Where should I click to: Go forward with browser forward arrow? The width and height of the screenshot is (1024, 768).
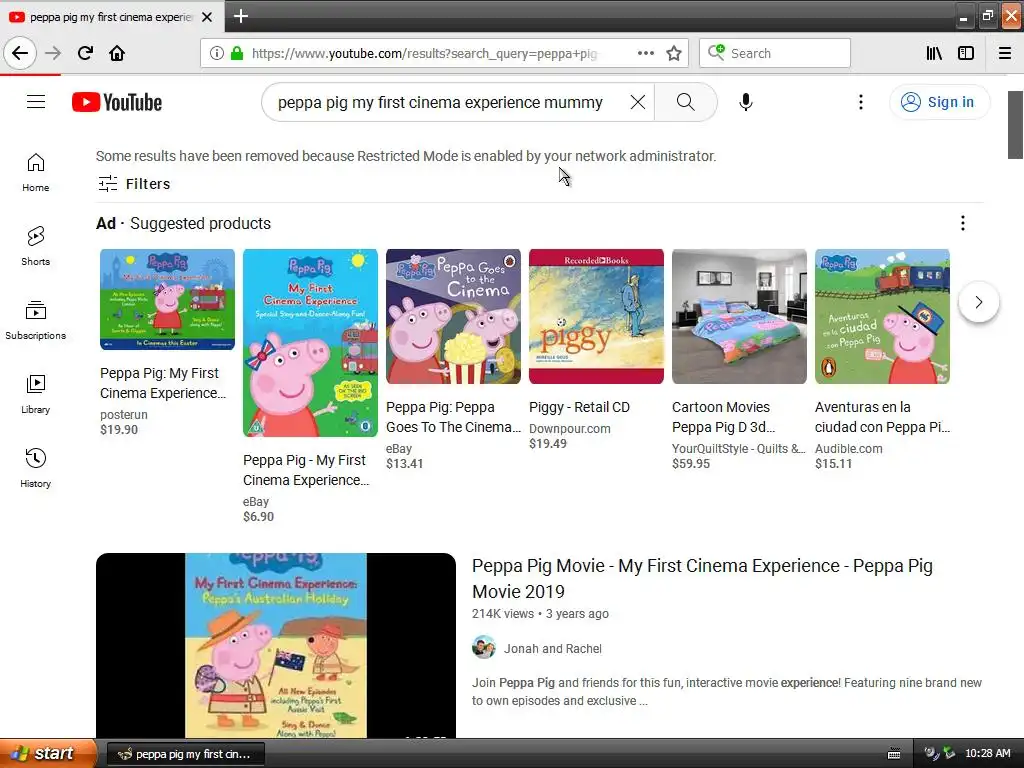coord(53,53)
